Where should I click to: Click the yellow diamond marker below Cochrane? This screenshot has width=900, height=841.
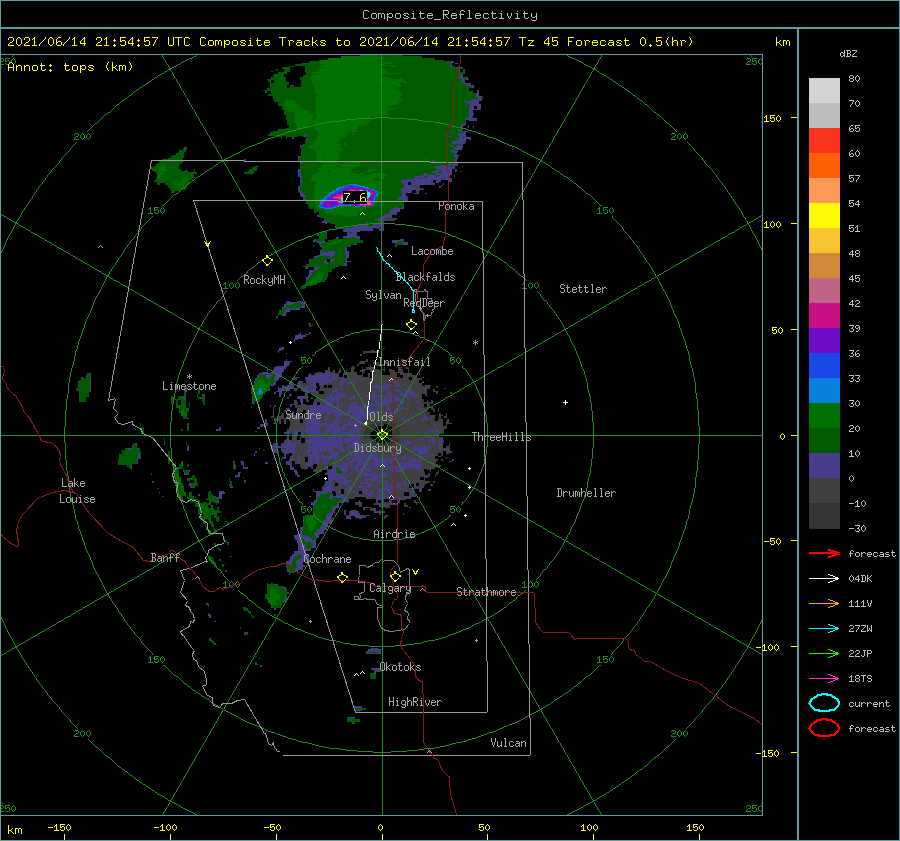click(x=343, y=577)
